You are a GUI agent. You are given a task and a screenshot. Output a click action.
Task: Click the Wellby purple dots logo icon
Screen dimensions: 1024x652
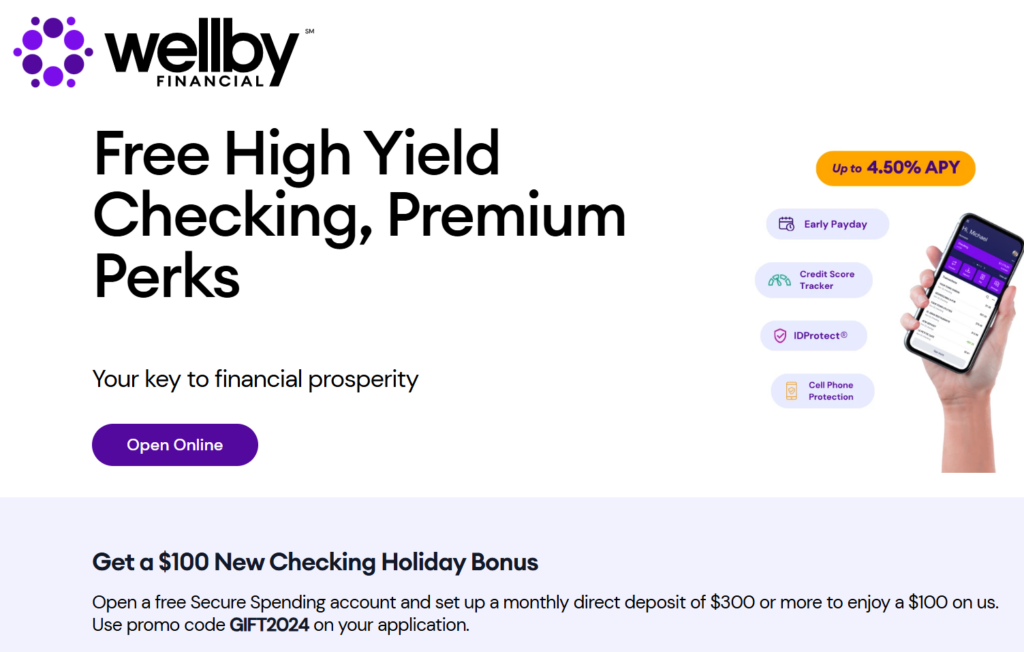pos(53,52)
